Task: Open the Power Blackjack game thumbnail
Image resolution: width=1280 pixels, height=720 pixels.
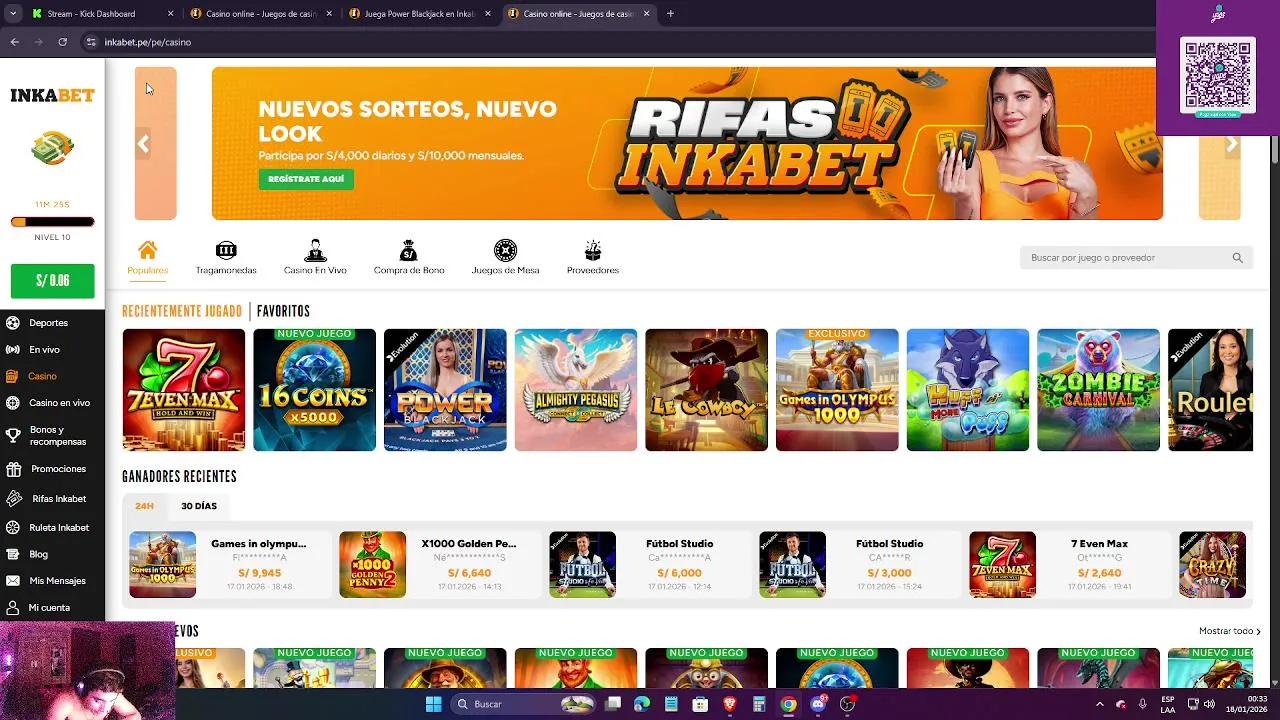Action: point(445,390)
